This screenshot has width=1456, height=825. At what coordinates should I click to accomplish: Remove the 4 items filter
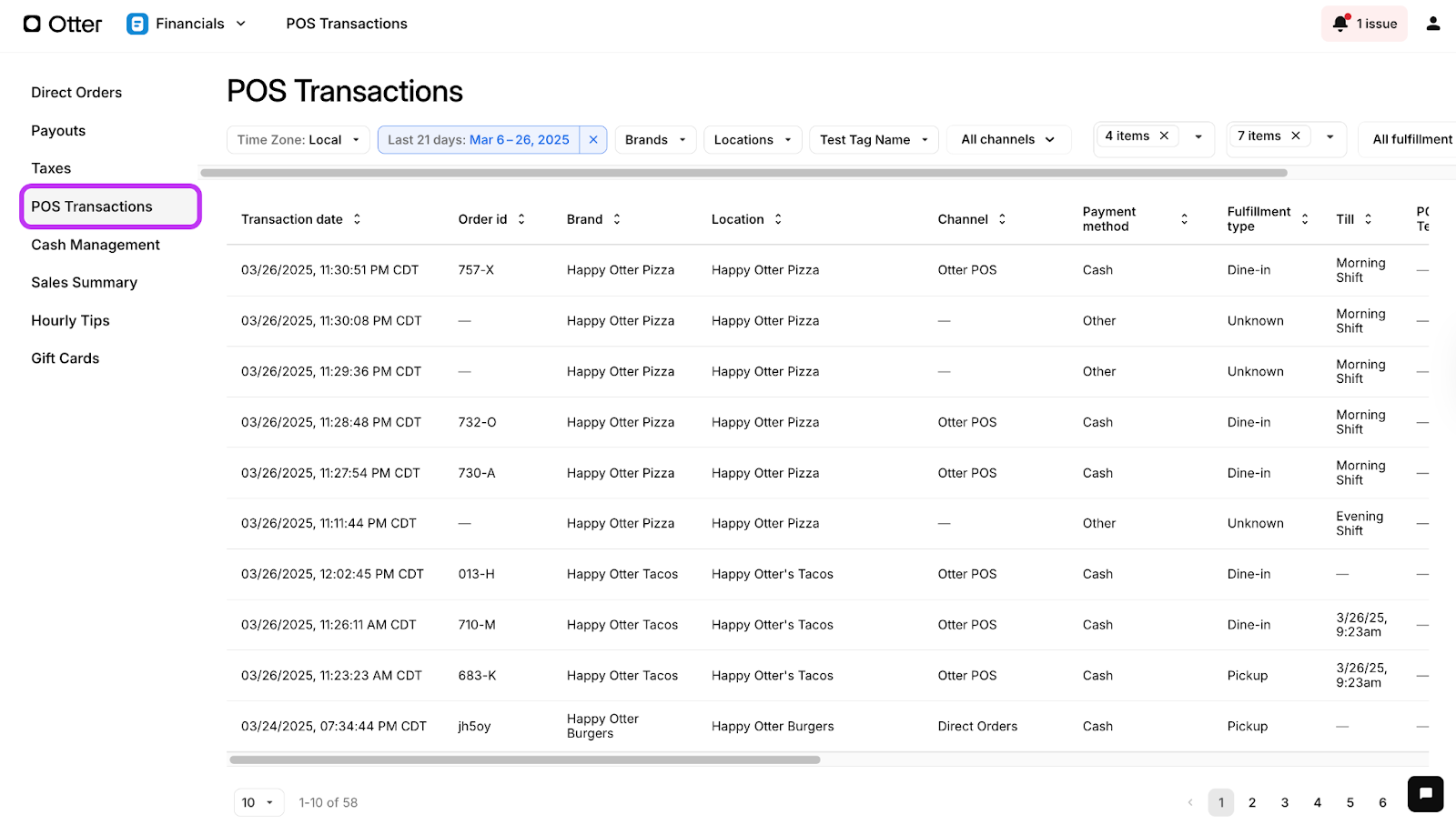point(1164,136)
